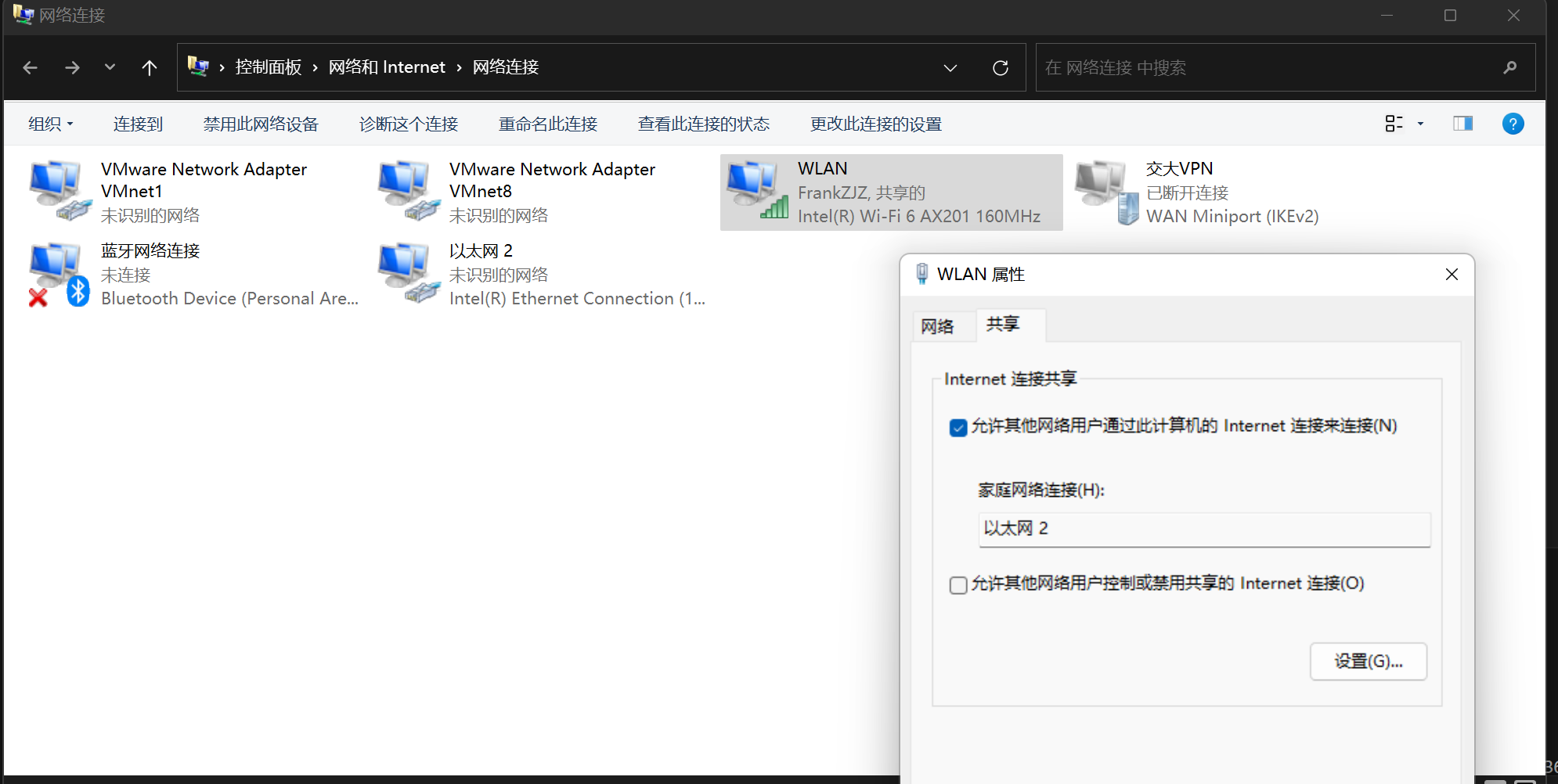Expand the 组织 dropdown menu
1558x784 pixels.
[51, 124]
